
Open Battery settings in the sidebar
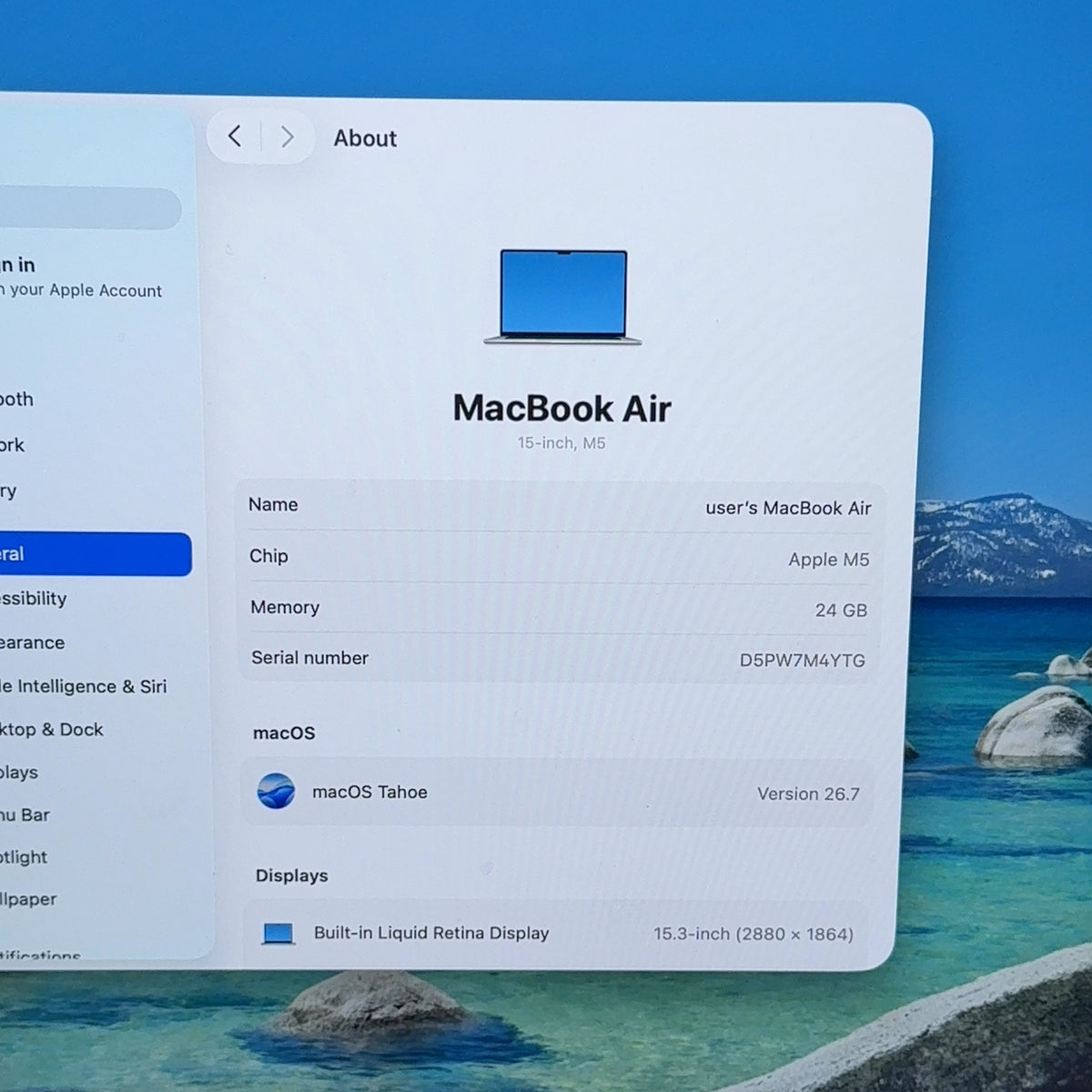9,490
